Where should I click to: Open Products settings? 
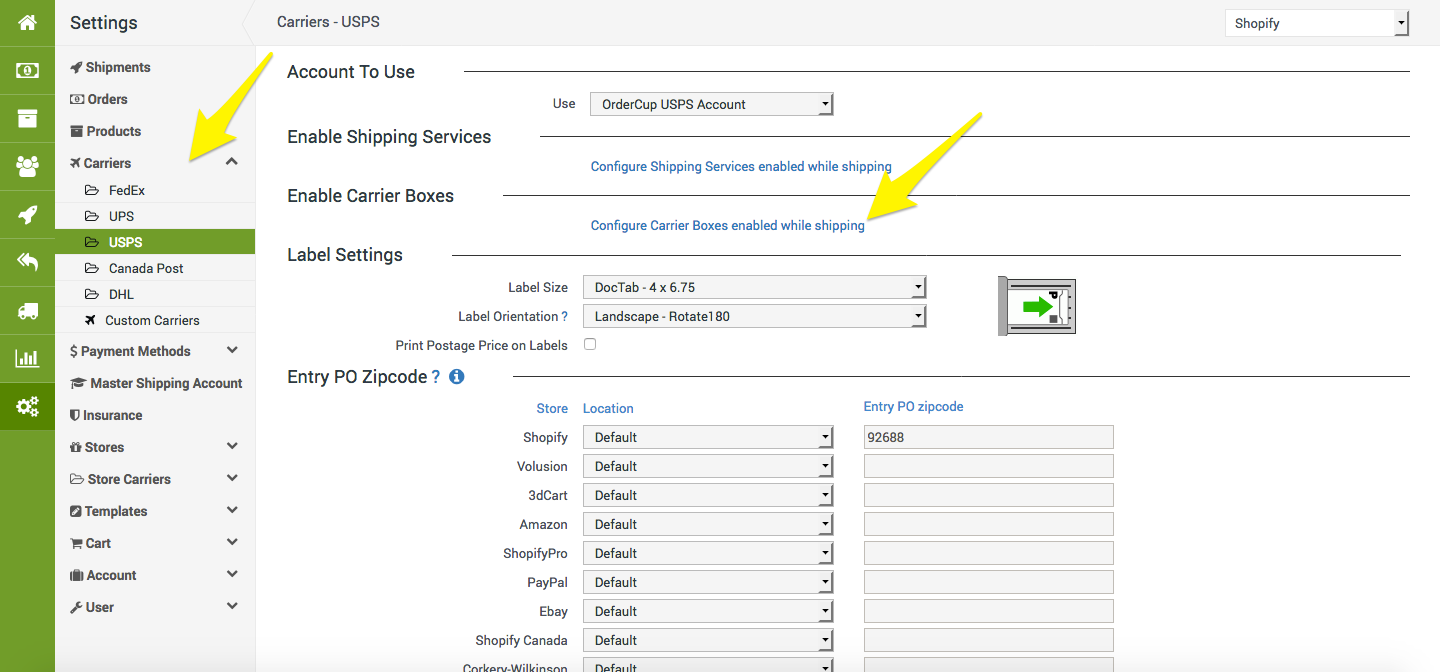pyautogui.click(x=105, y=131)
